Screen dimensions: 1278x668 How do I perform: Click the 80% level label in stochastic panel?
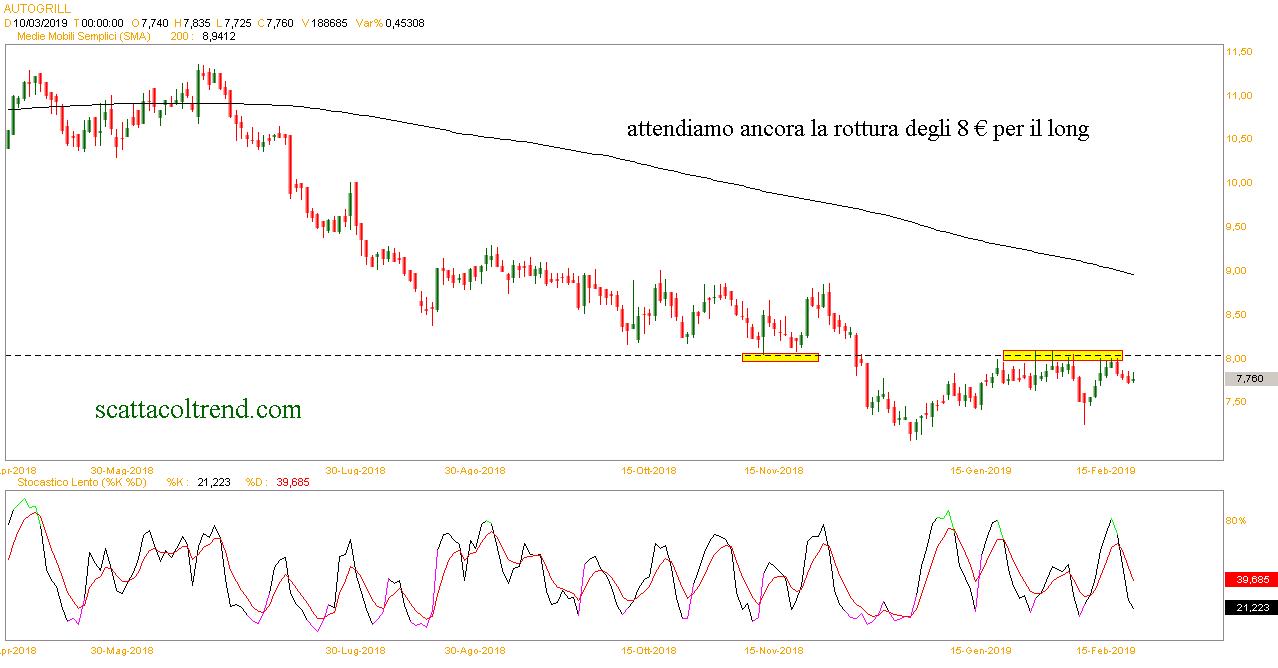[x=1236, y=520]
